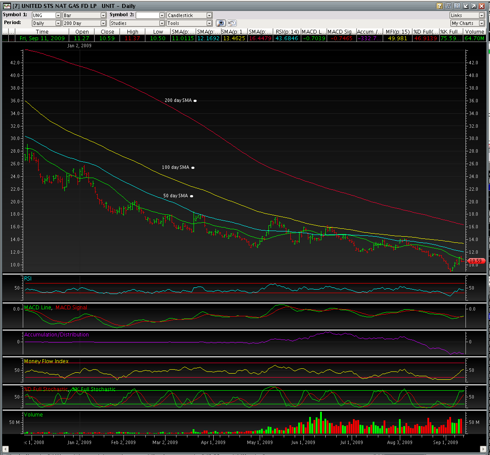Click the RSI indicator panel label
Image resolution: width=490 pixels, height=455 pixels.
click(28, 279)
